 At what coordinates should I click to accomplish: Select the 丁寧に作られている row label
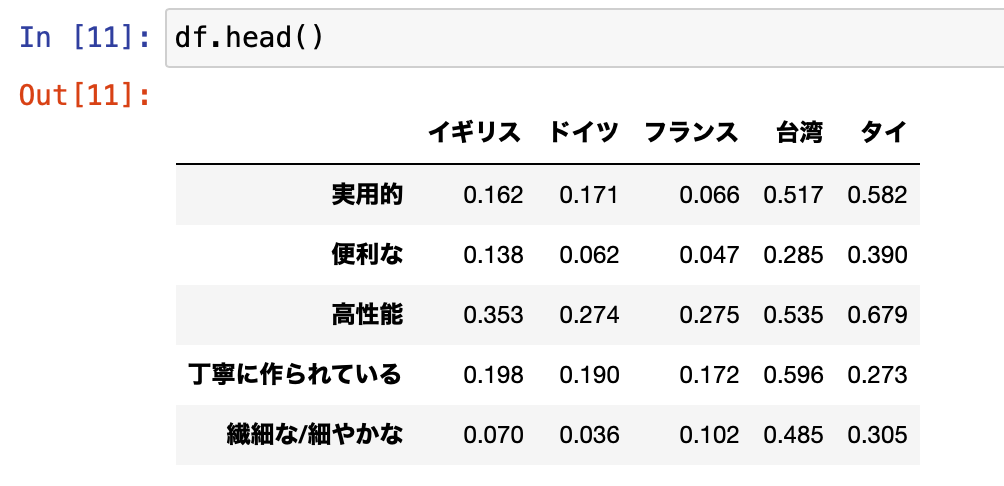click(x=295, y=375)
